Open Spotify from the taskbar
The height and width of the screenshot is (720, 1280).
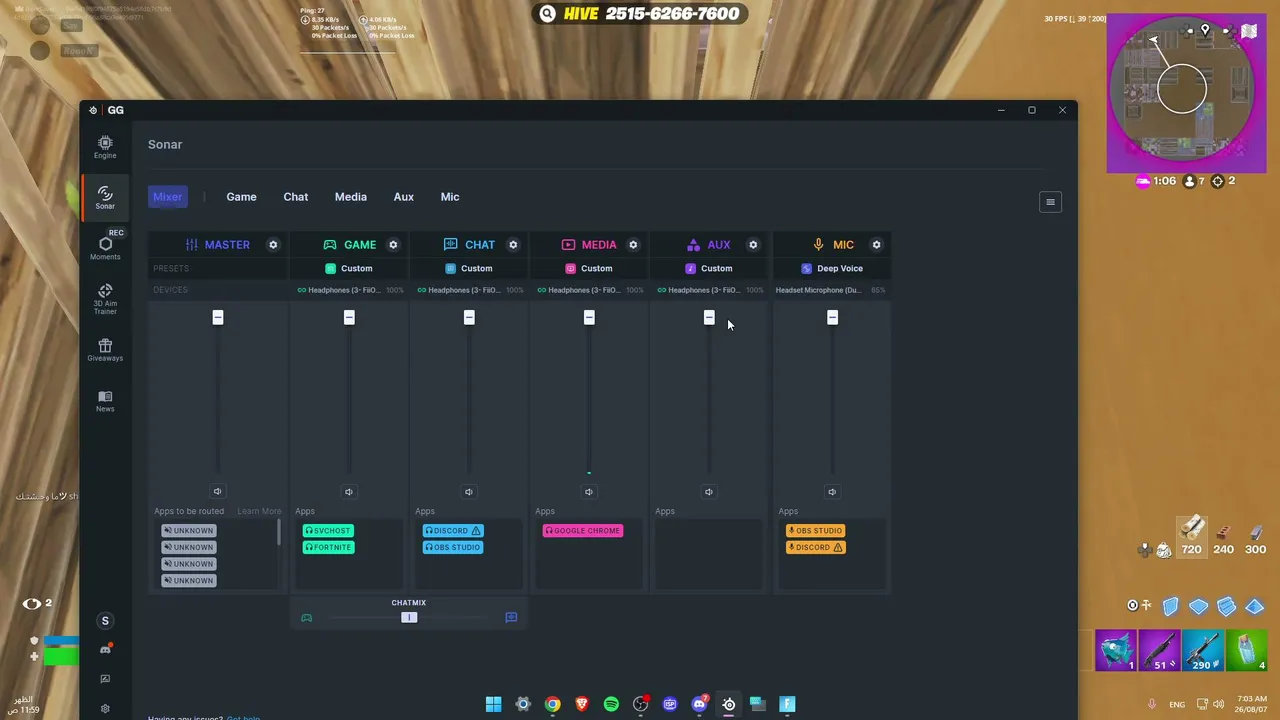coord(611,704)
